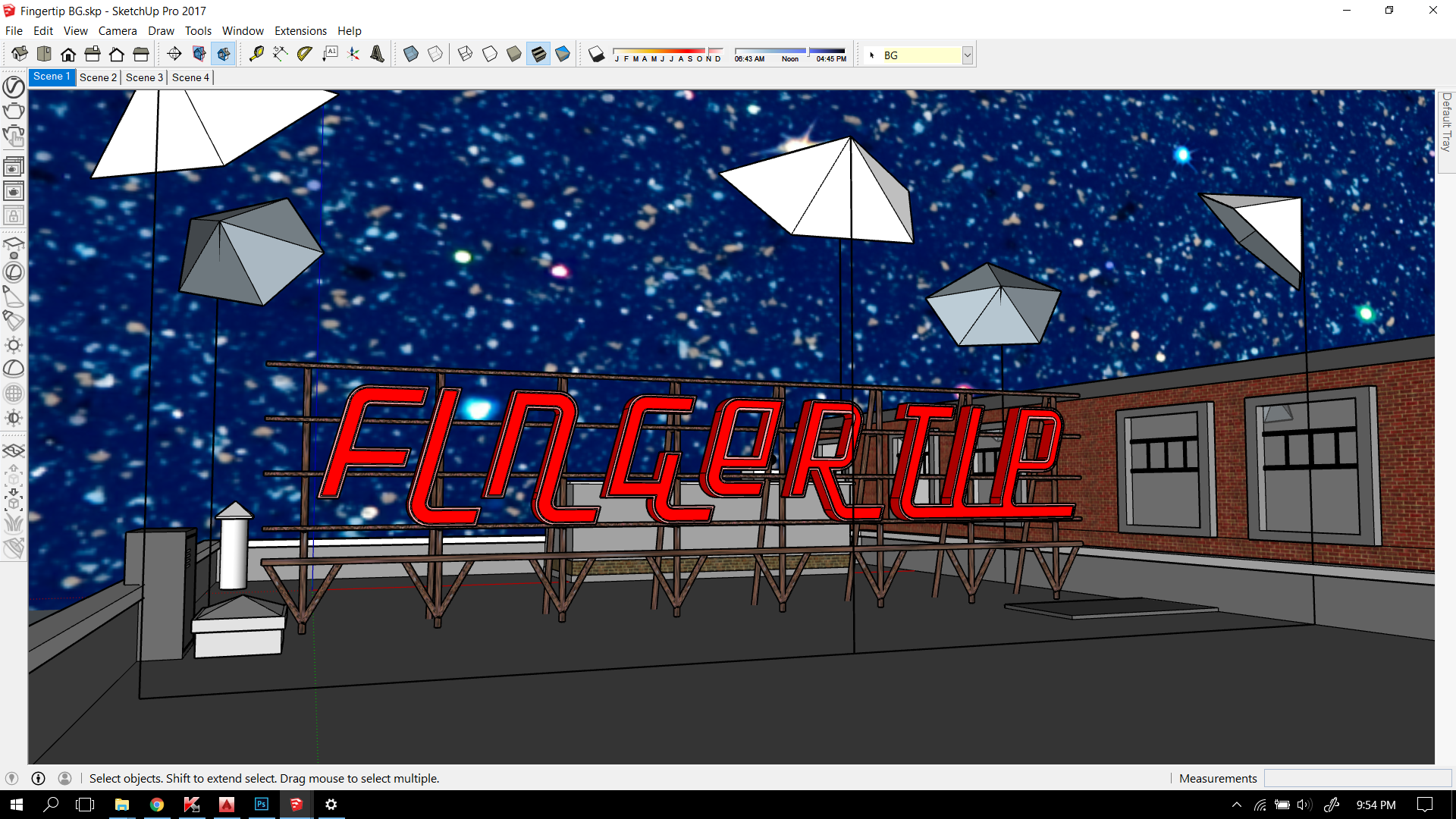This screenshot has width=1456, height=819.
Task: Switch to the Scene 3 tab
Action: click(143, 77)
